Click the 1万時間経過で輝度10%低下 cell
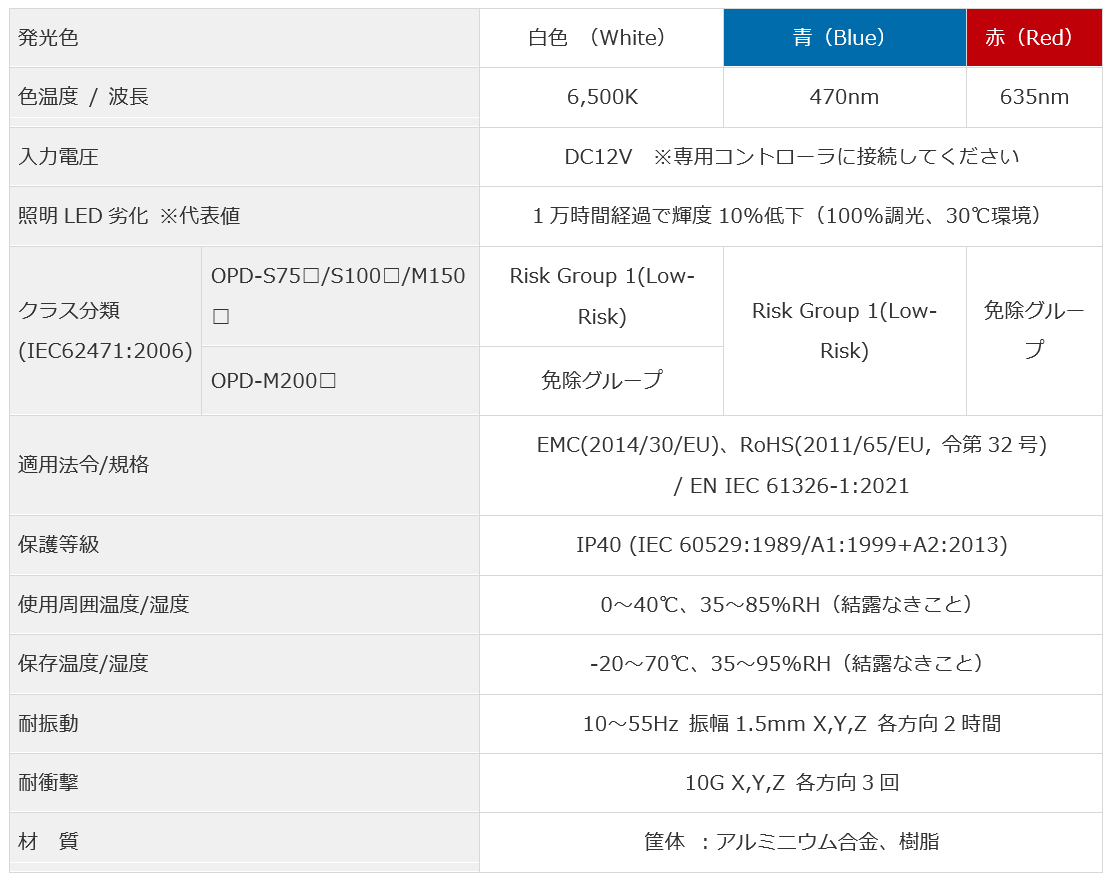 (791, 216)
